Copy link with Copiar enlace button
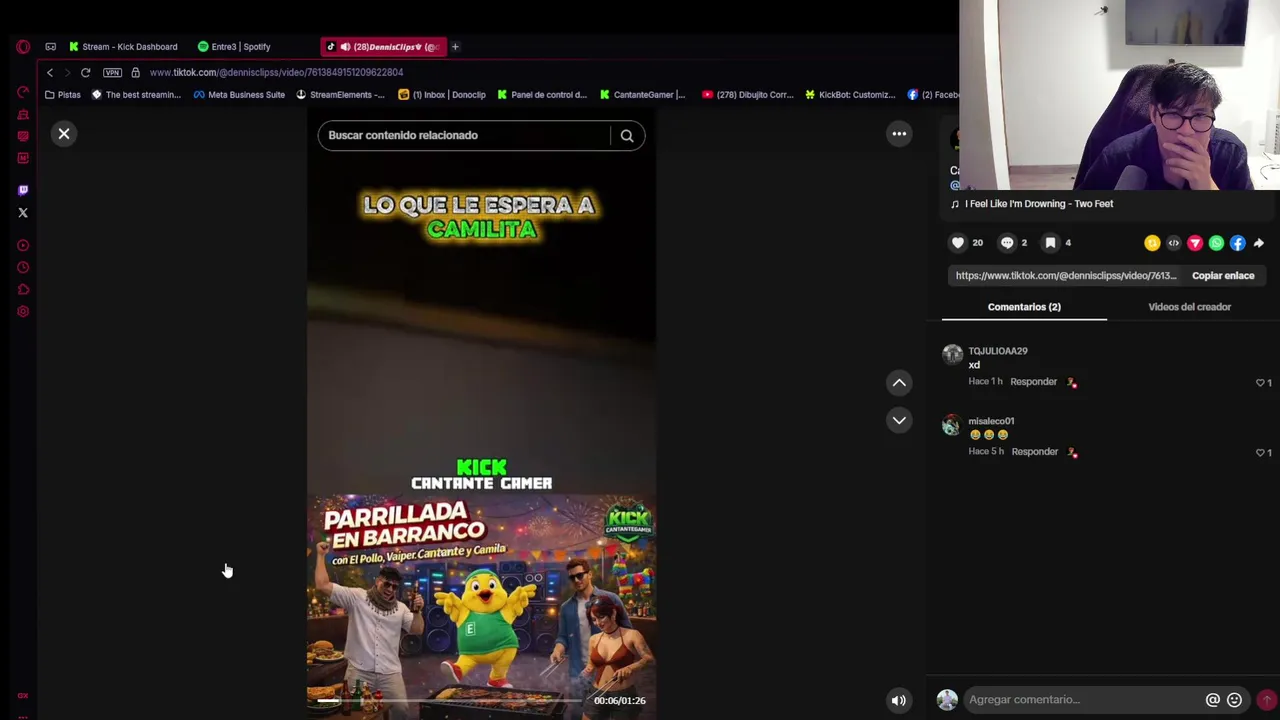The image size is (1280, 720). (1223, 276)
